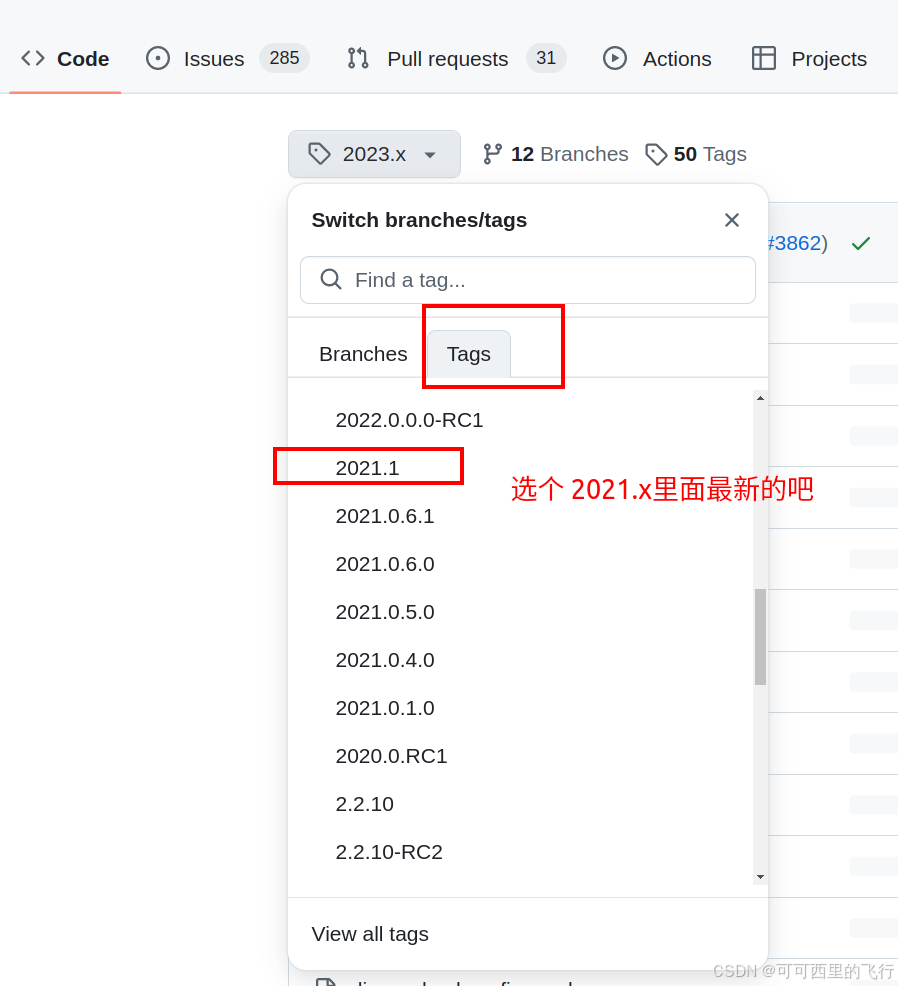The width and height of the screenshot is (898, 986).
Task: Click the Issues circle icon
Action: pos(158,58)
